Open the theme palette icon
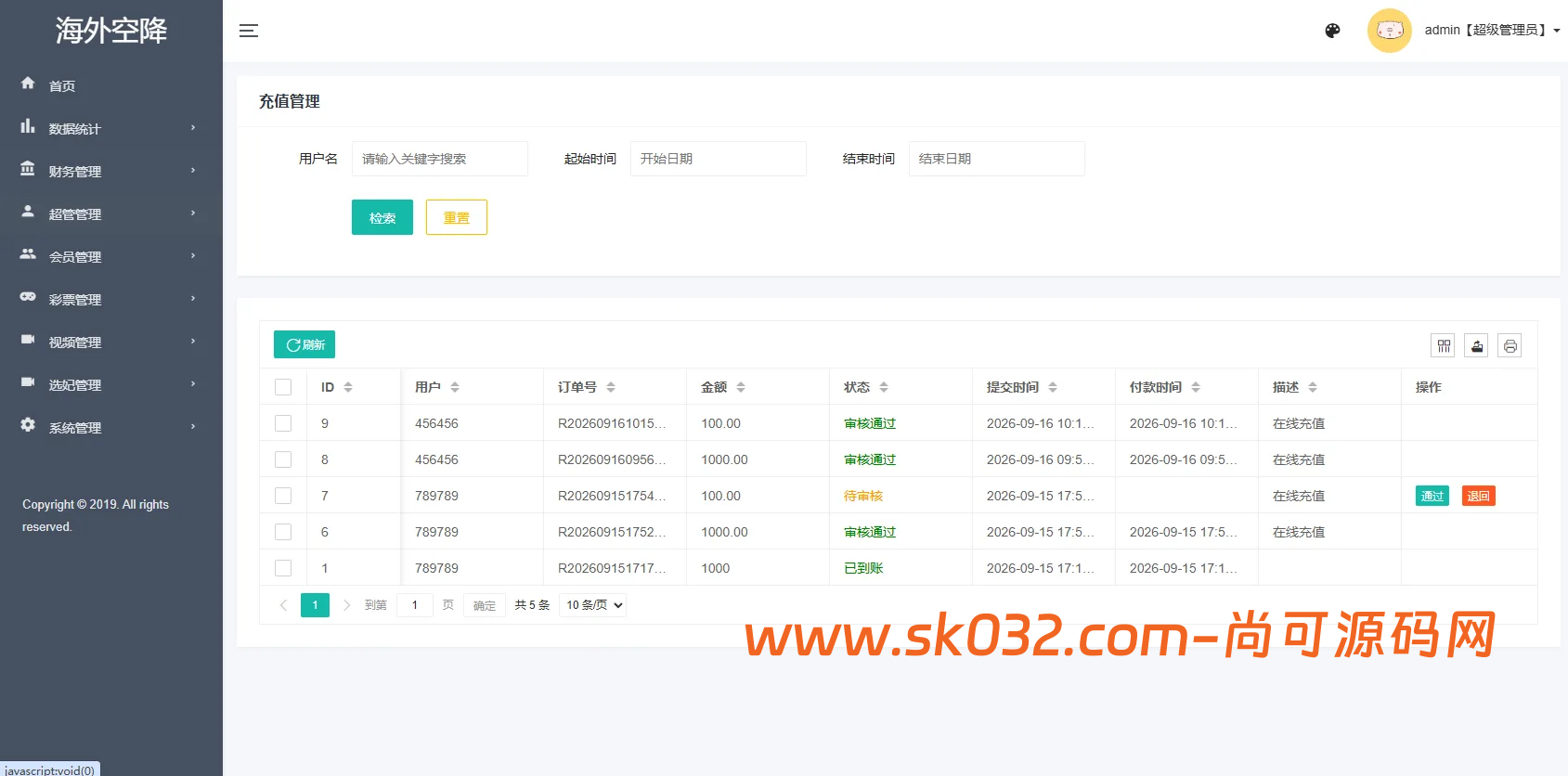This screenshot has width=1568, height=776. pos(1332,31)
